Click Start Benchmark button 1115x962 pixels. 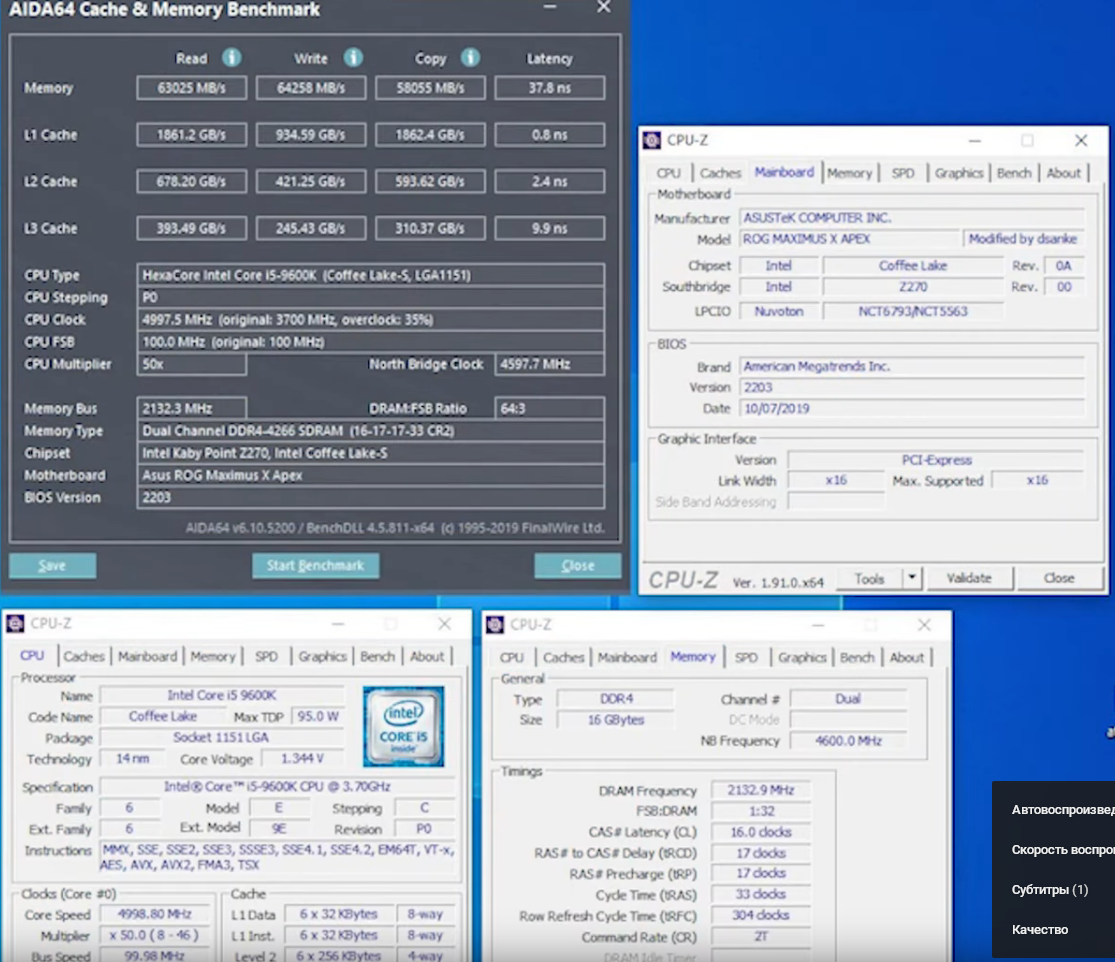[315, 565]
